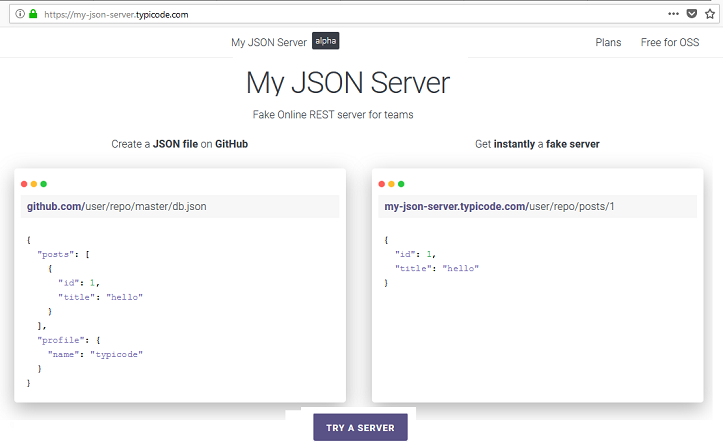Open the My JSON Server home link

pos(269,42)
